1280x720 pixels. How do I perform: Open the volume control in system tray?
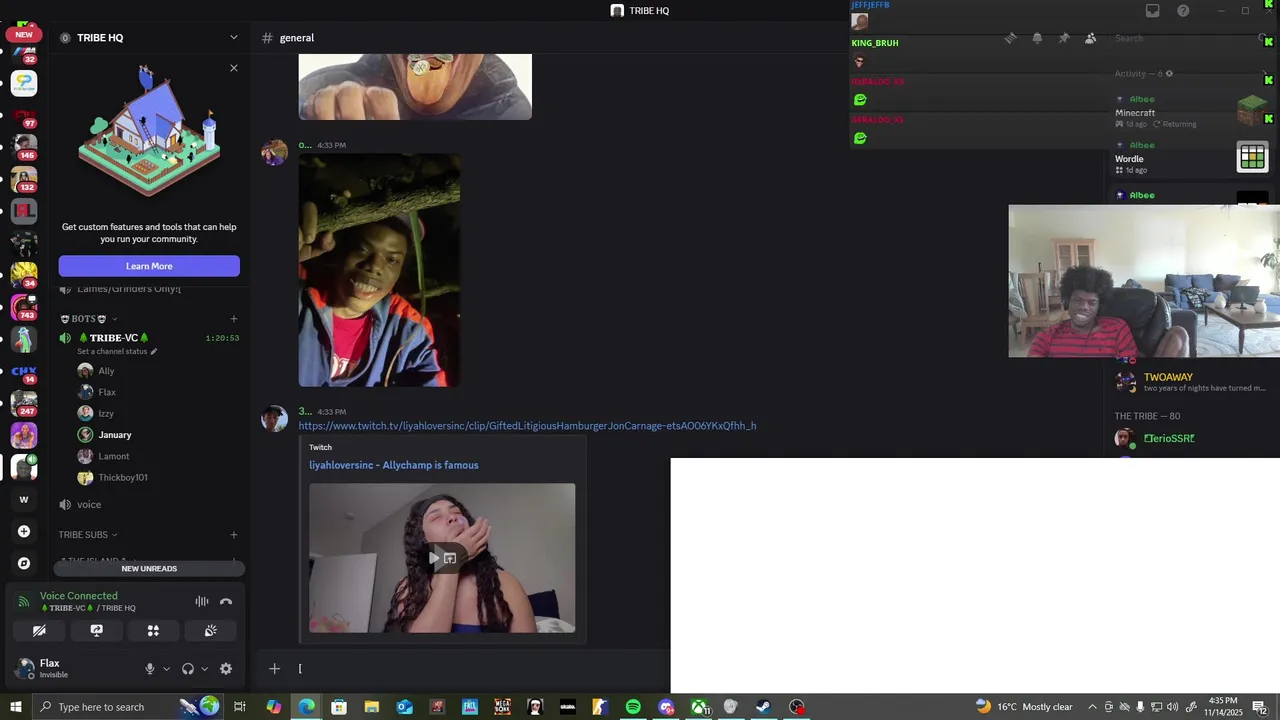point(1173,707)
